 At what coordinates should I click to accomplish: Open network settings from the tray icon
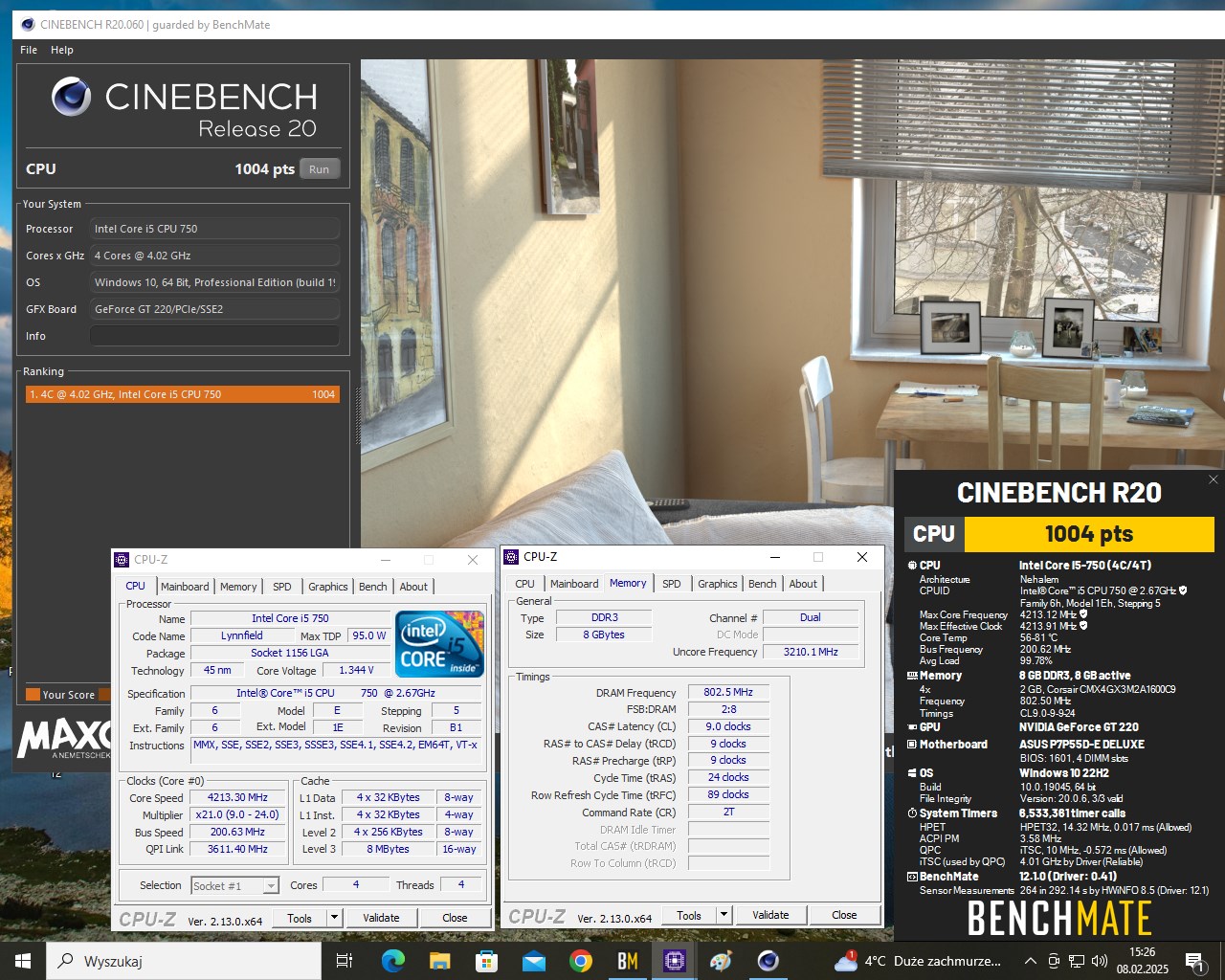pyautogui.click(x=1077, y=961)
